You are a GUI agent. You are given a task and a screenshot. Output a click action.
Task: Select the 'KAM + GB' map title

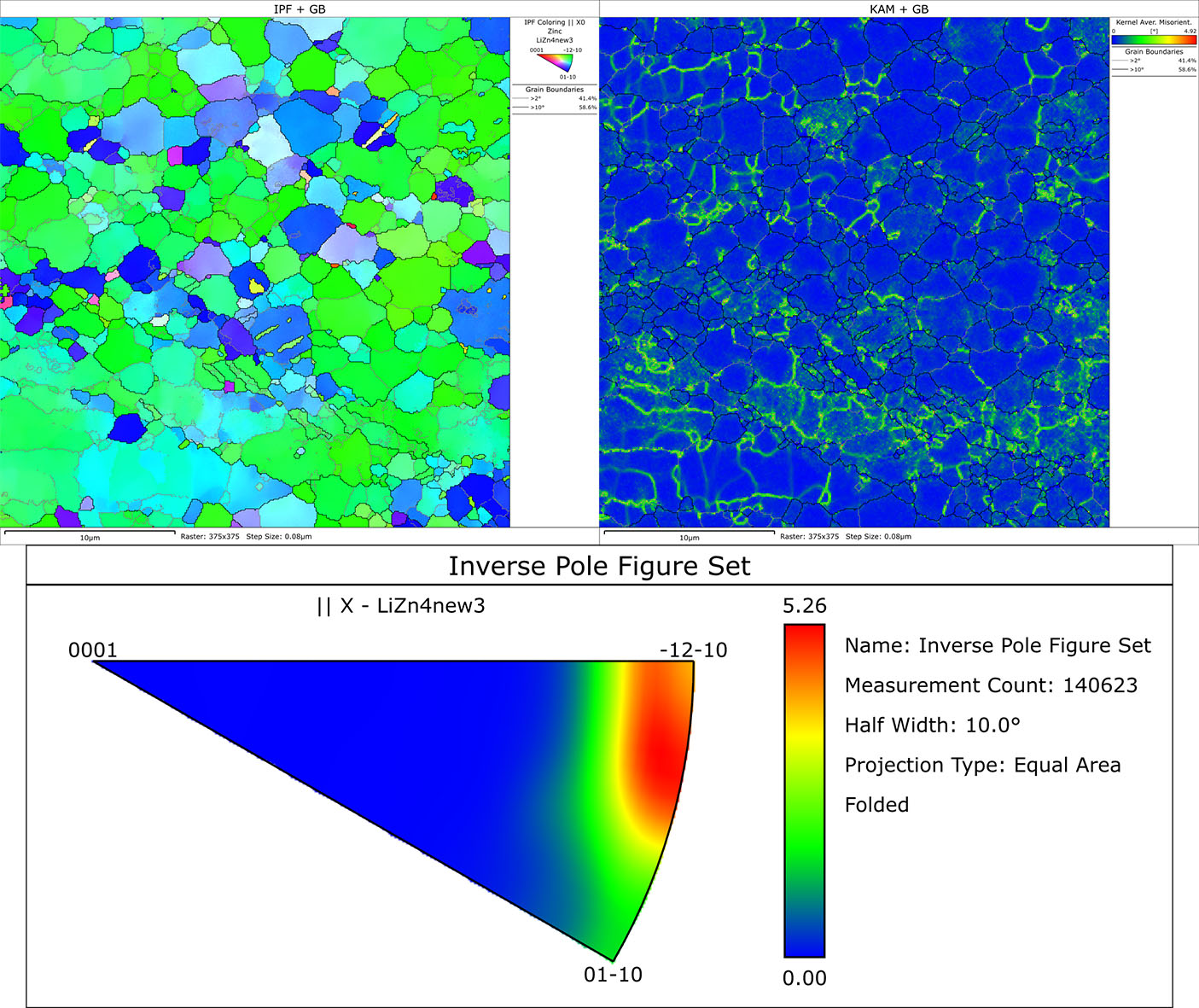click(899, 9)
